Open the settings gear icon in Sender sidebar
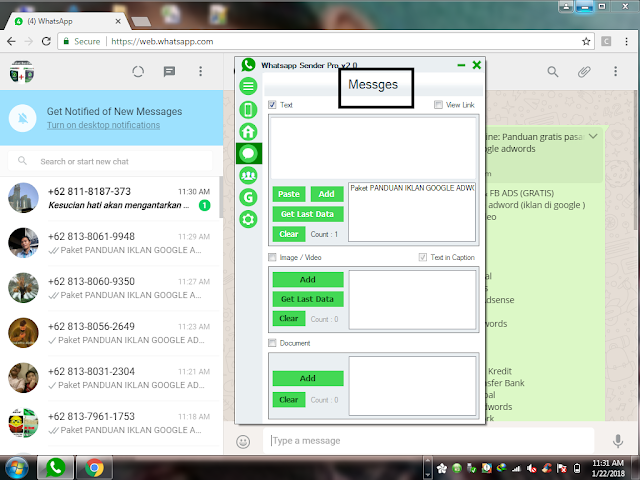The width and height of the screenshot is (640, 480). [x=248, y=220]
